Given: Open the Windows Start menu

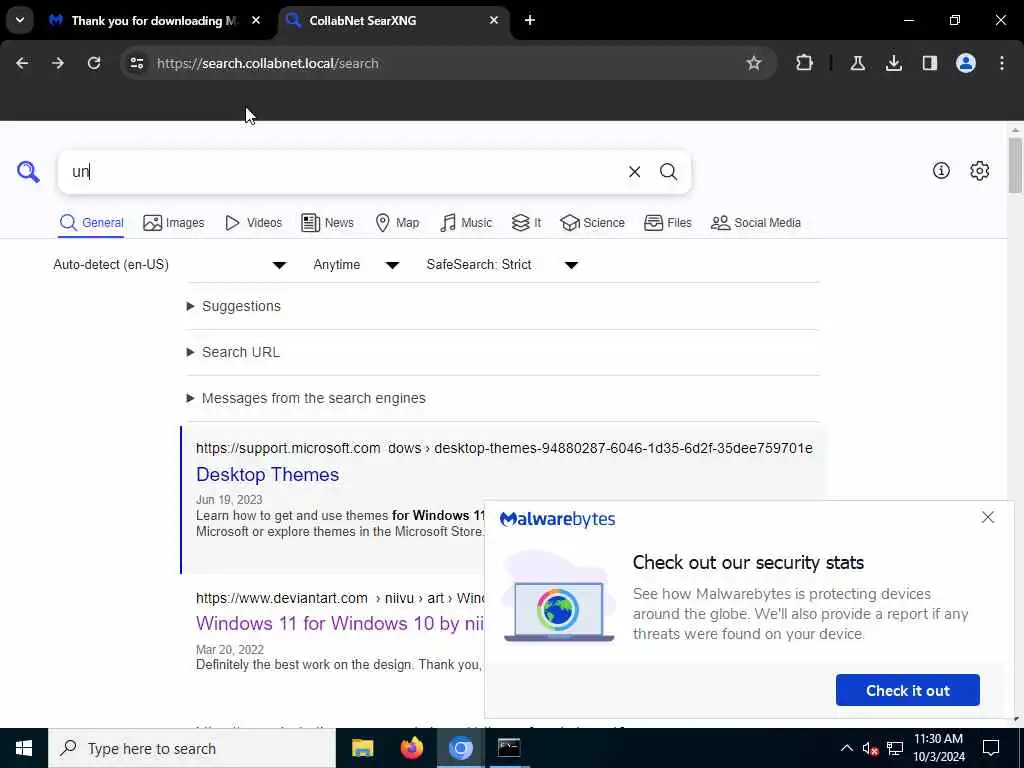Looking at the screenshot, I should [x=24, y=748].
